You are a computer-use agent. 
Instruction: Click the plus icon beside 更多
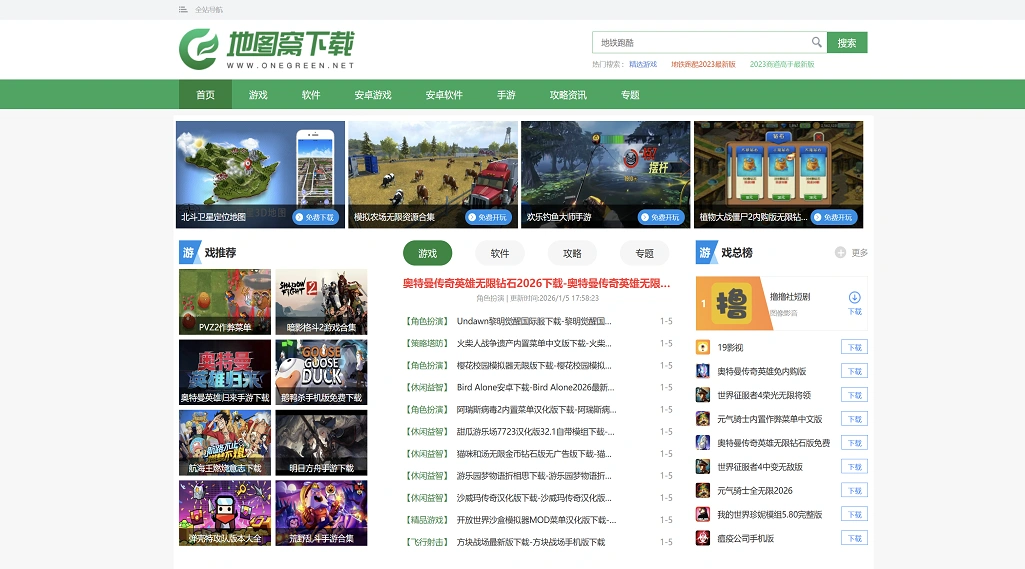point(840,252)
